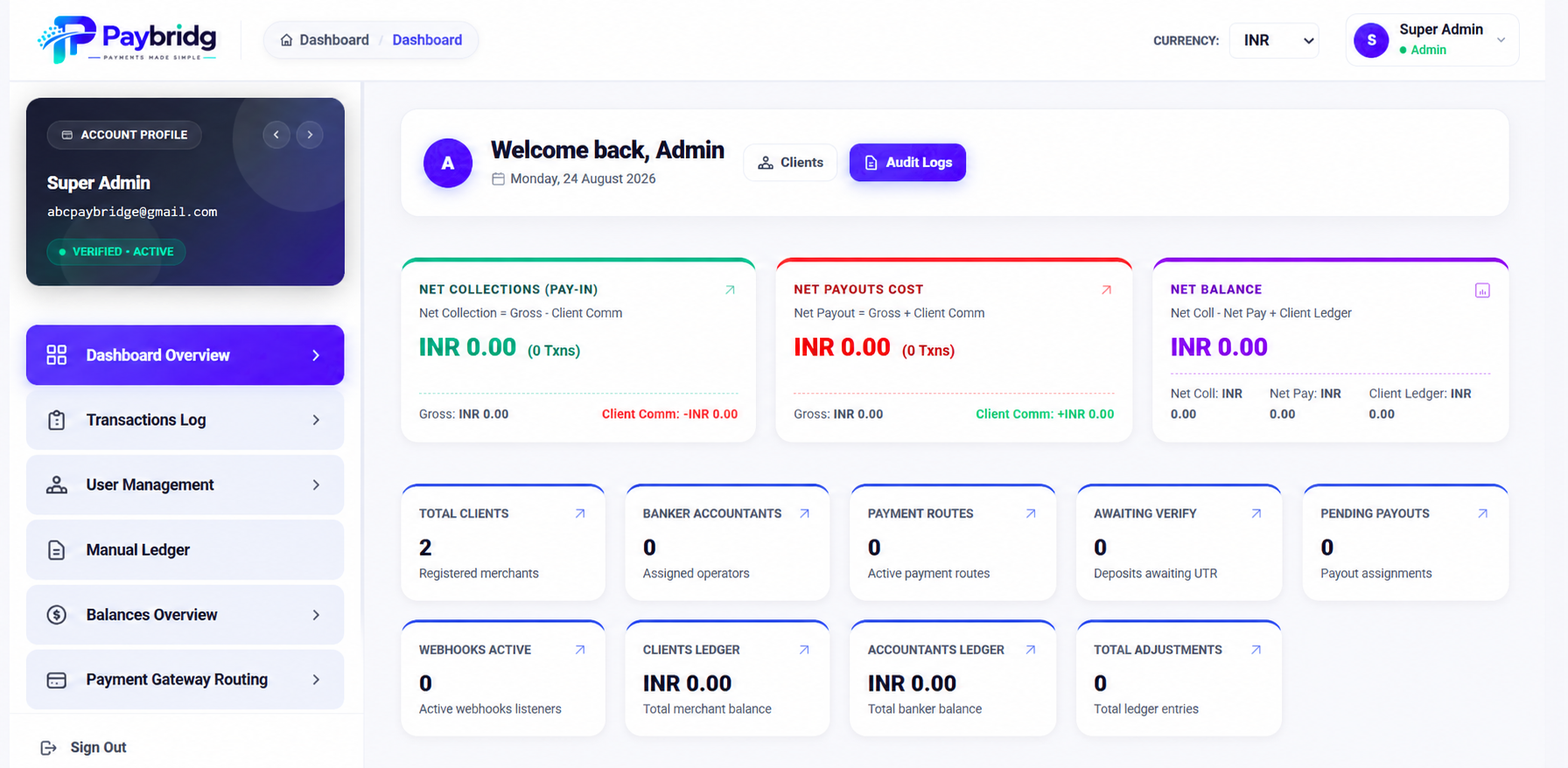Open CLIENTS LEDGER arrow icon
The width and height of the screenshot is (1568, 768).
tap(804, 650)
